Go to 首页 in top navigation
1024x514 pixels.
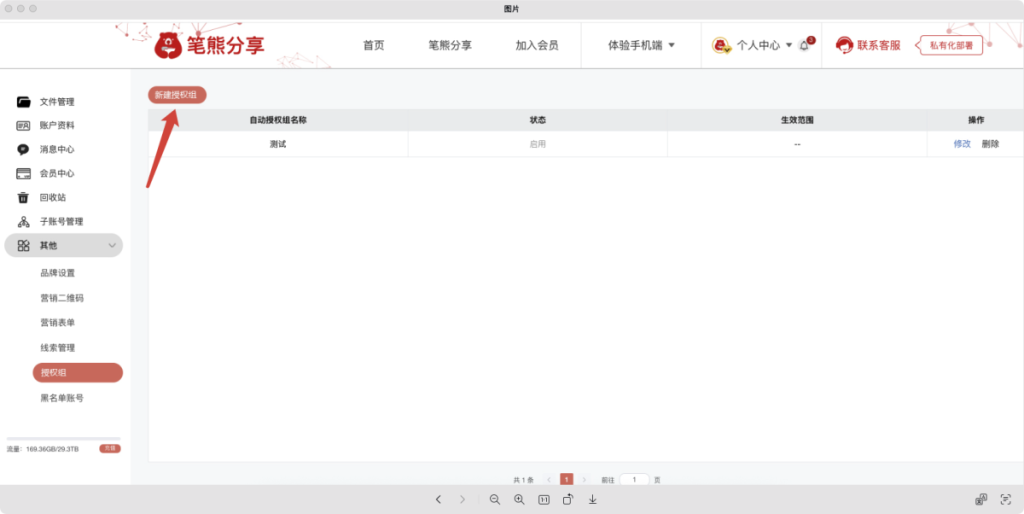point(373,45)
